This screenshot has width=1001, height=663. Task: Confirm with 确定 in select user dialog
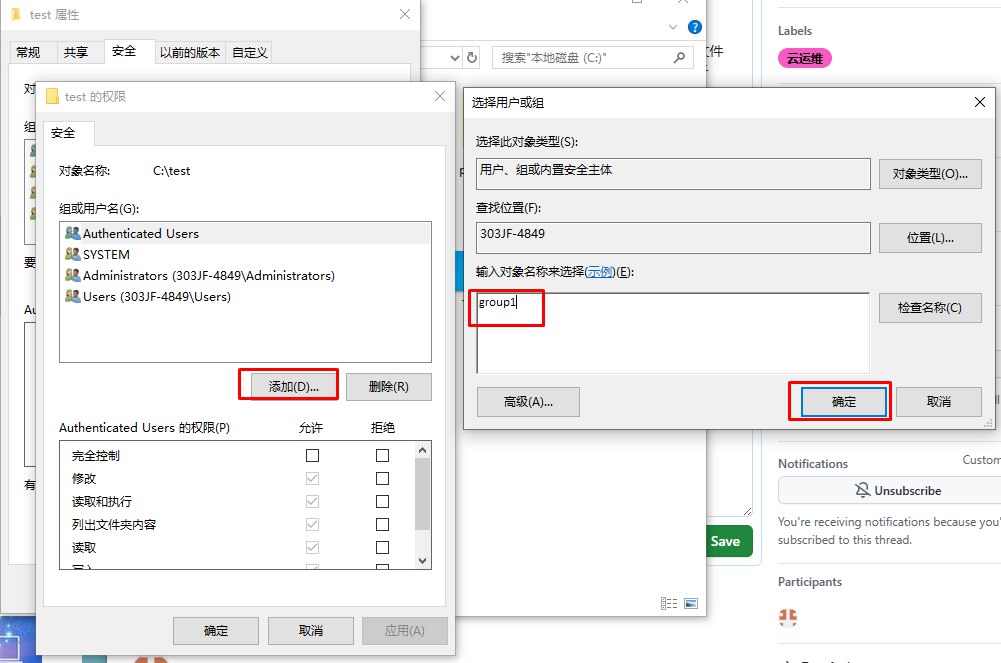tap(843, 401)
